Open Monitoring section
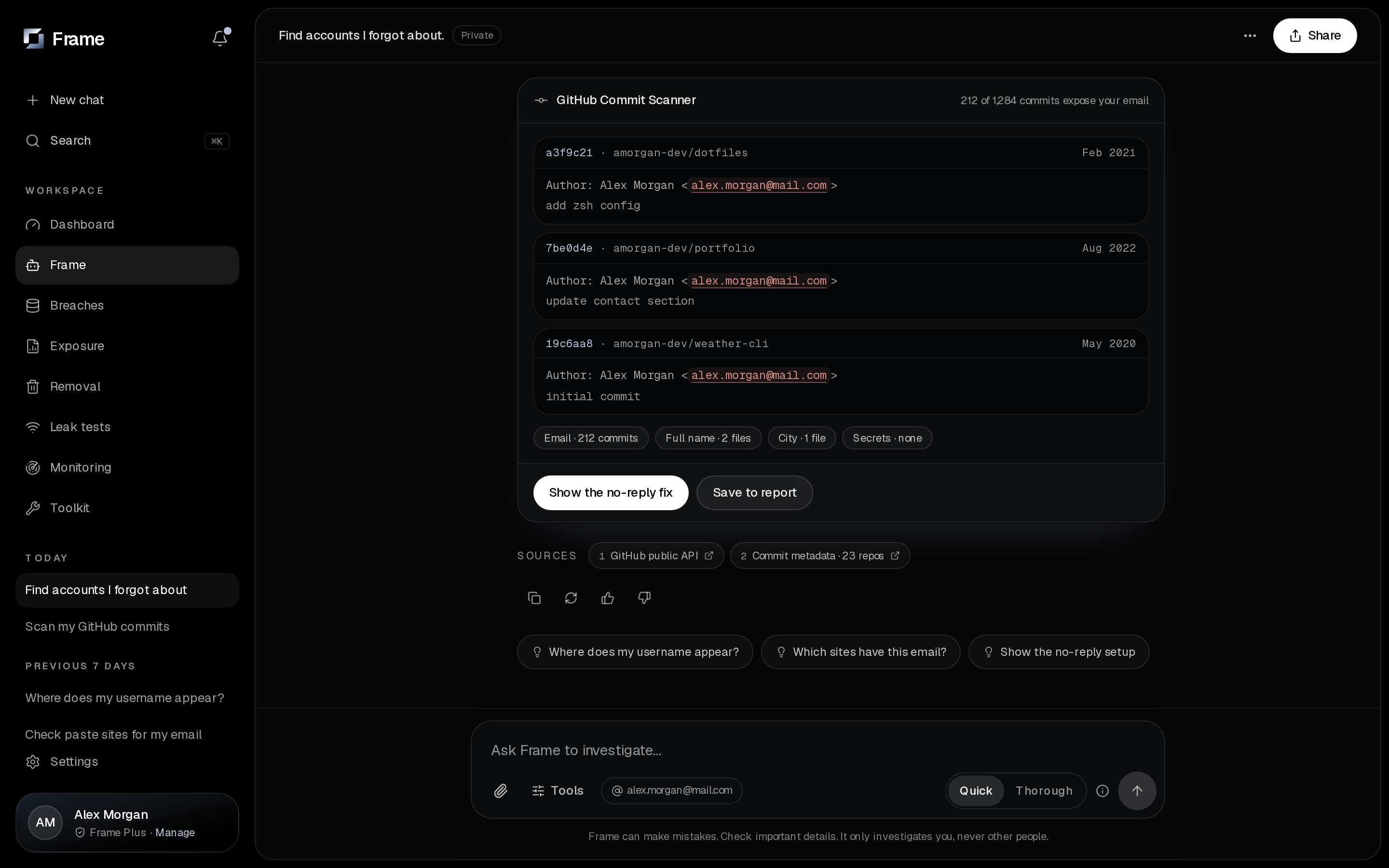This screenshot has width=1389, height=868. pos(127,467)
